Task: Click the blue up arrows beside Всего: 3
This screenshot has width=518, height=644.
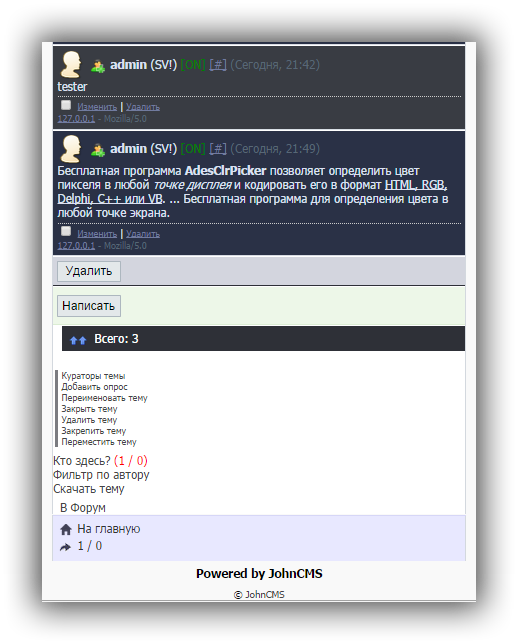Action: pyautogui.click(x=78, y=340)
